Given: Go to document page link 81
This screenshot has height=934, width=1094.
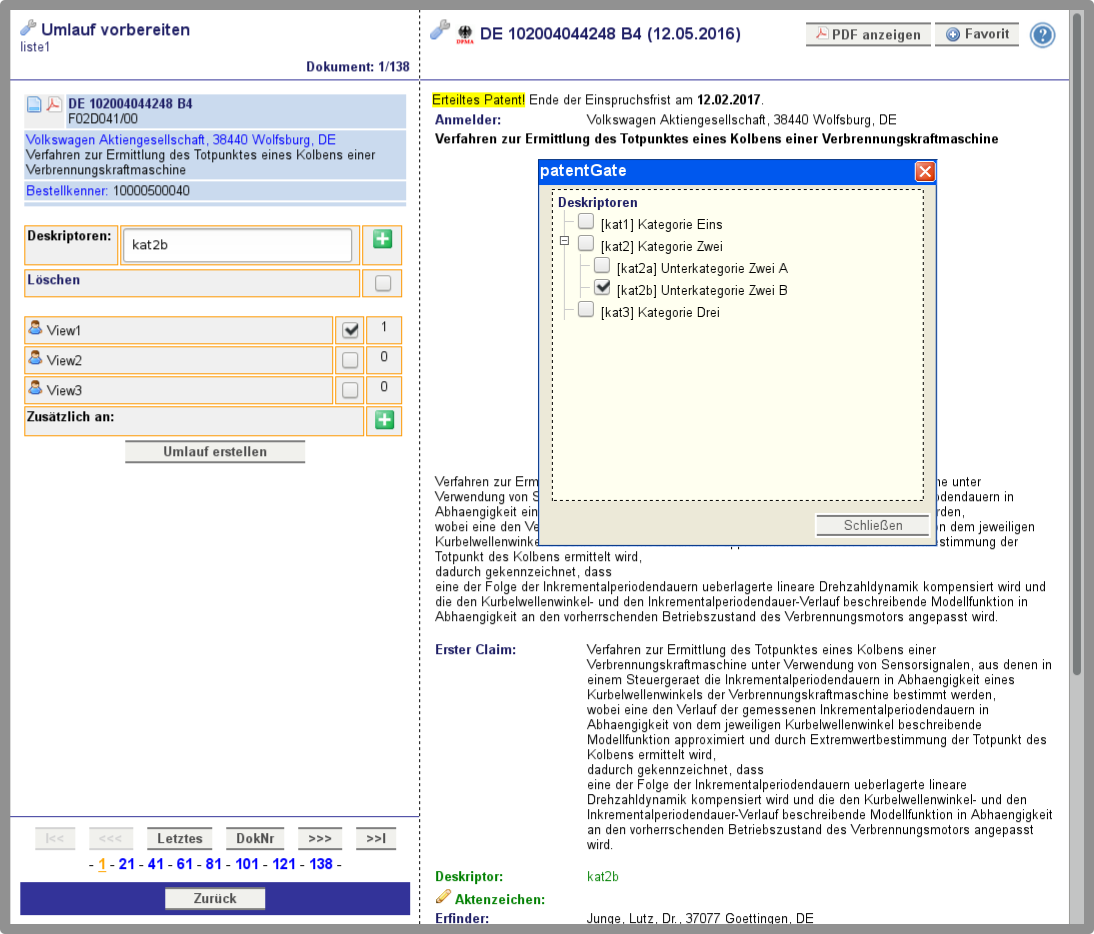Looking at the screenshot, I should click(213, 864).
